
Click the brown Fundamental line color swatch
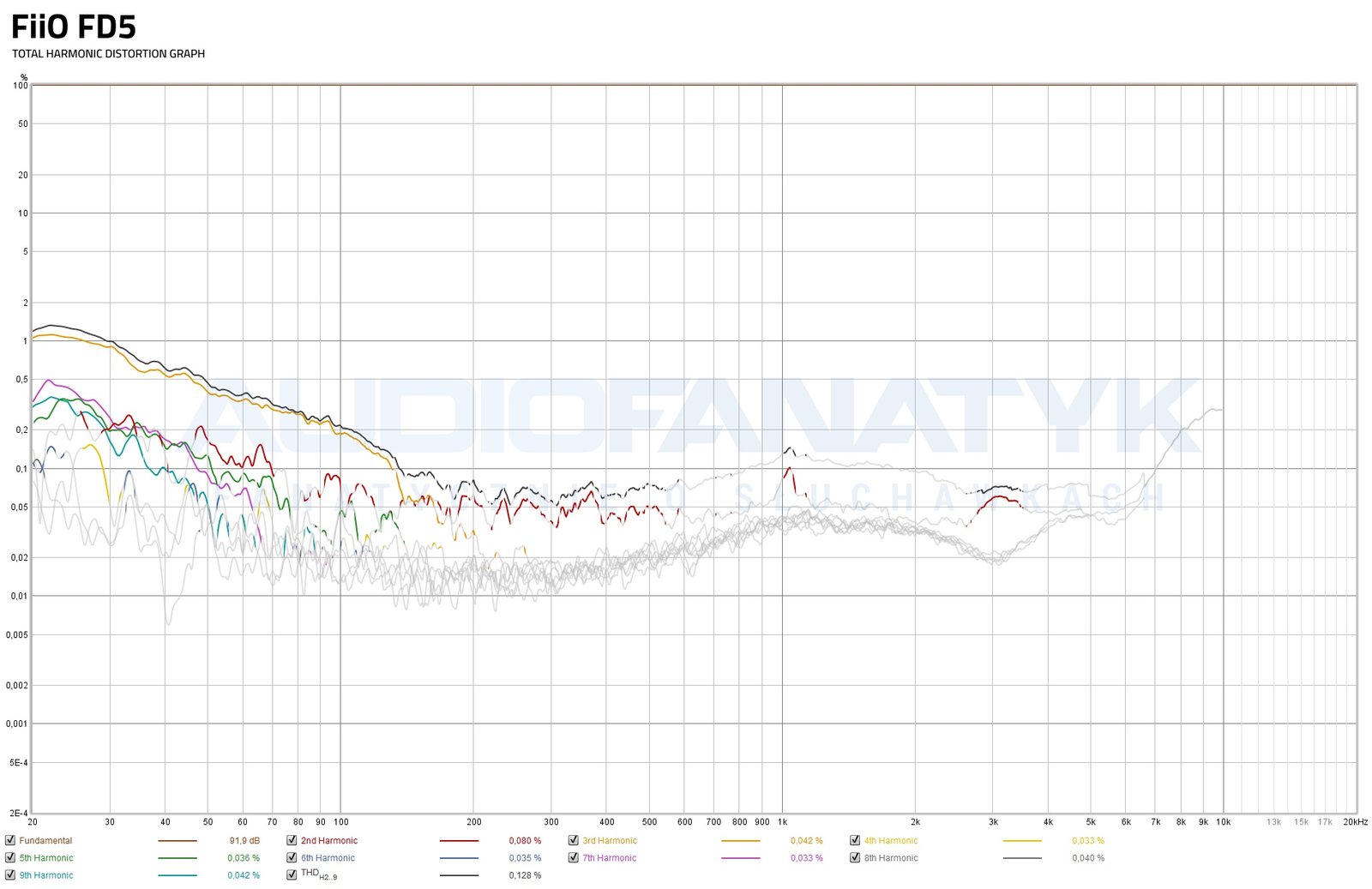178,841
